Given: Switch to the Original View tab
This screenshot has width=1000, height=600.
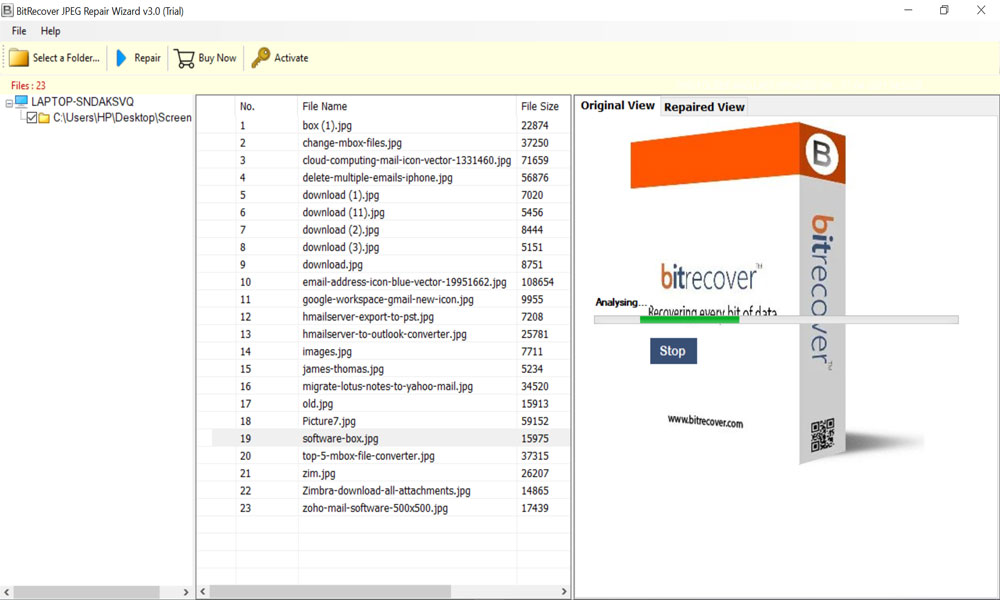Looking at the screenshot, I should 617,106.
